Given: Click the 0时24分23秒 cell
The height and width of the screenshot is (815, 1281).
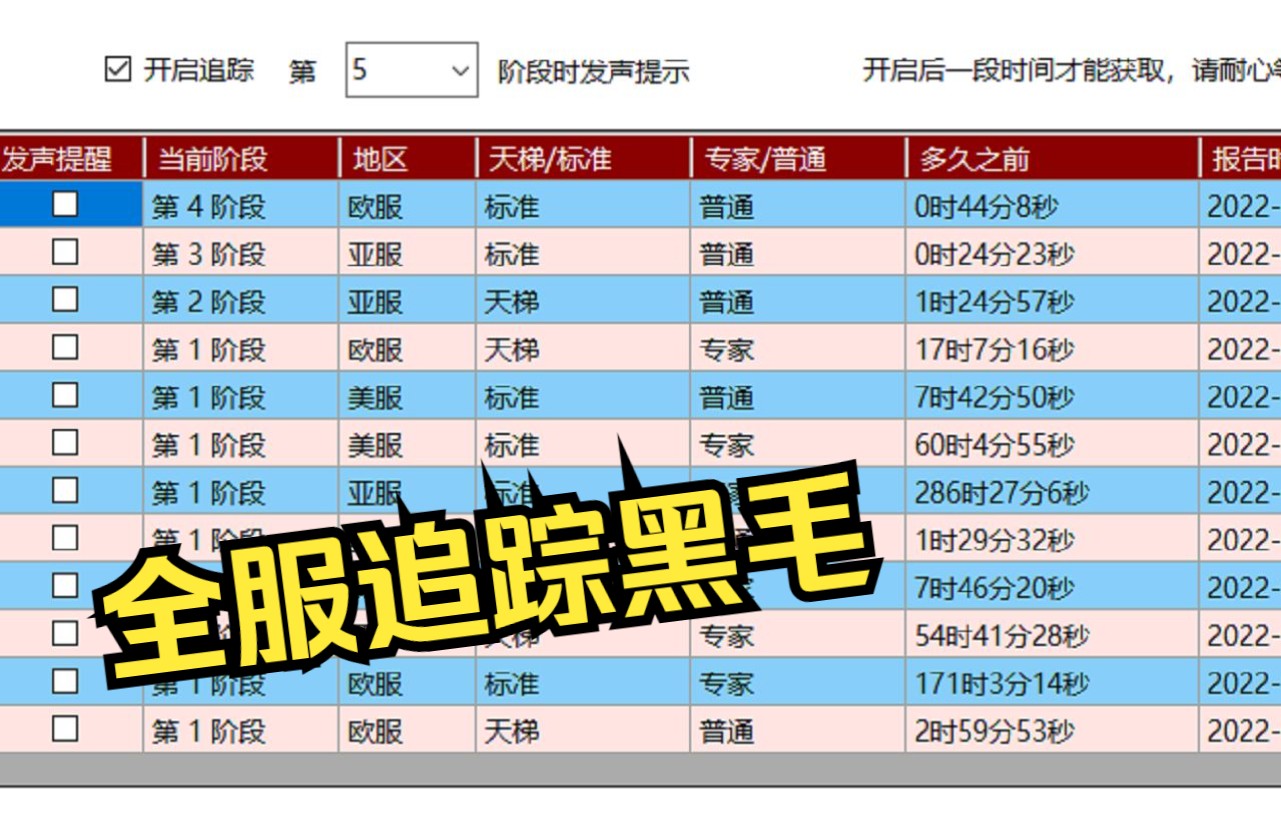Looking at the screenshot, I should pyautogui.click(x=1052, y=253).
